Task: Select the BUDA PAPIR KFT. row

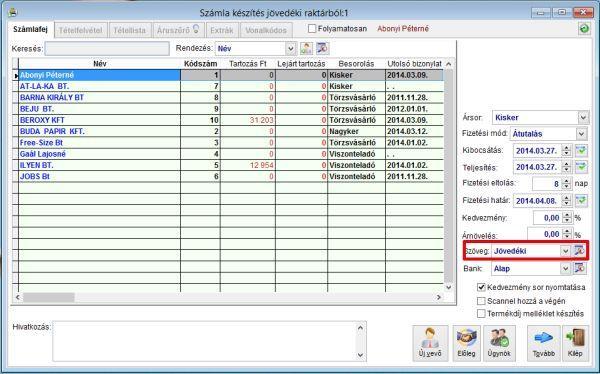Action: pos(231,131)
